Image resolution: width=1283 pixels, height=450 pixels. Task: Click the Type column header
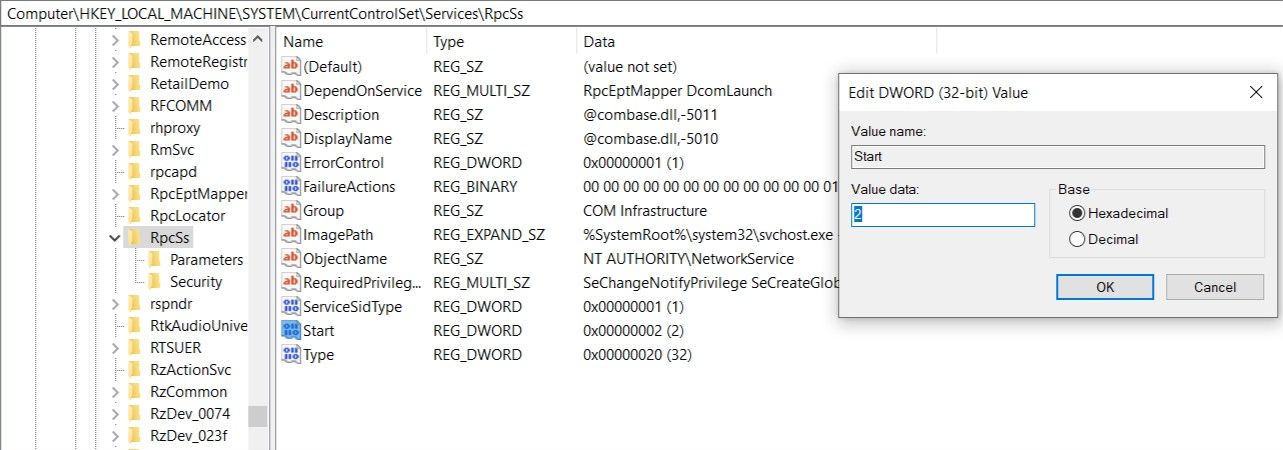click(500, 42)
